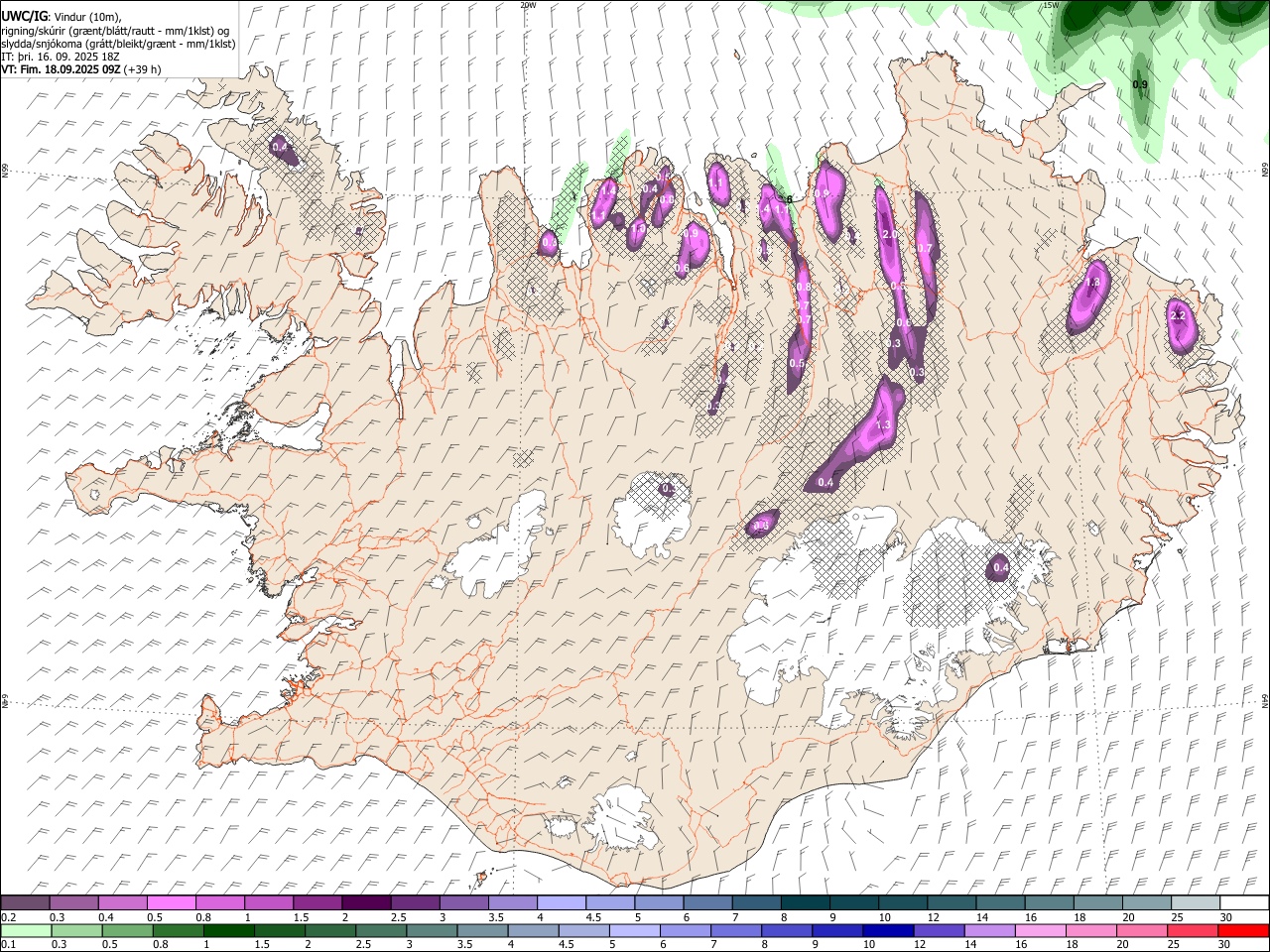The image size is (1270, 952).
Task: Select the teal swatch above upper-scale label 14
Action: [1001, 902]
